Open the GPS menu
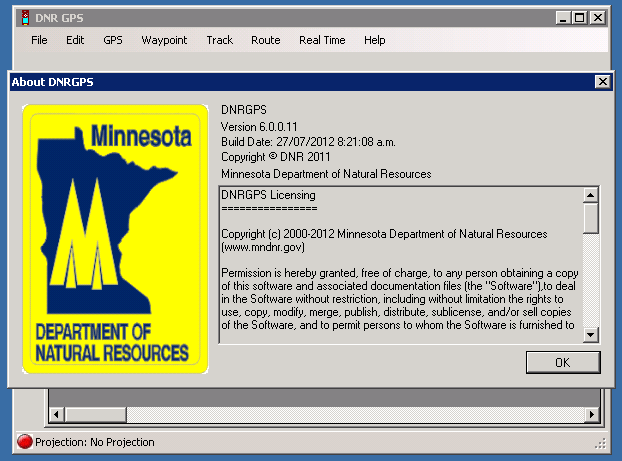622x461 pixels. click(113, 40)
